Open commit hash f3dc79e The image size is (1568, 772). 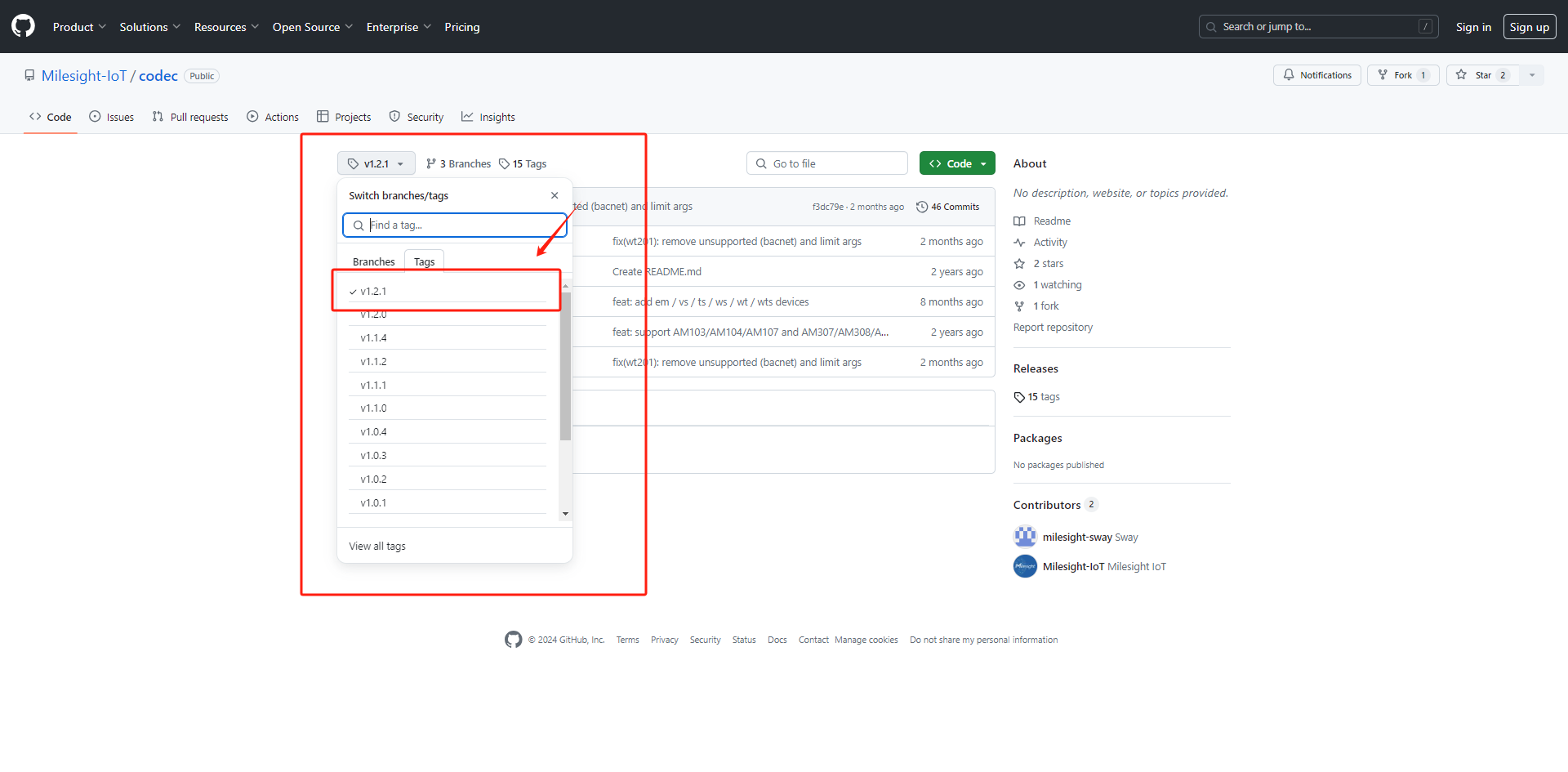click(827, 207)
